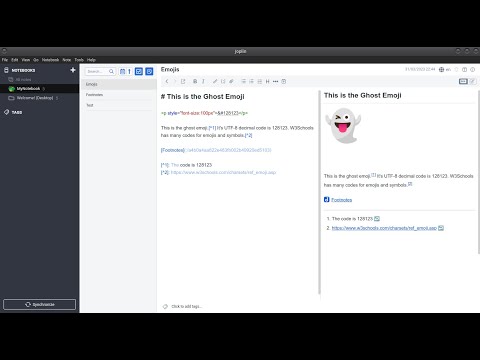Open the Edit menu

15,60
